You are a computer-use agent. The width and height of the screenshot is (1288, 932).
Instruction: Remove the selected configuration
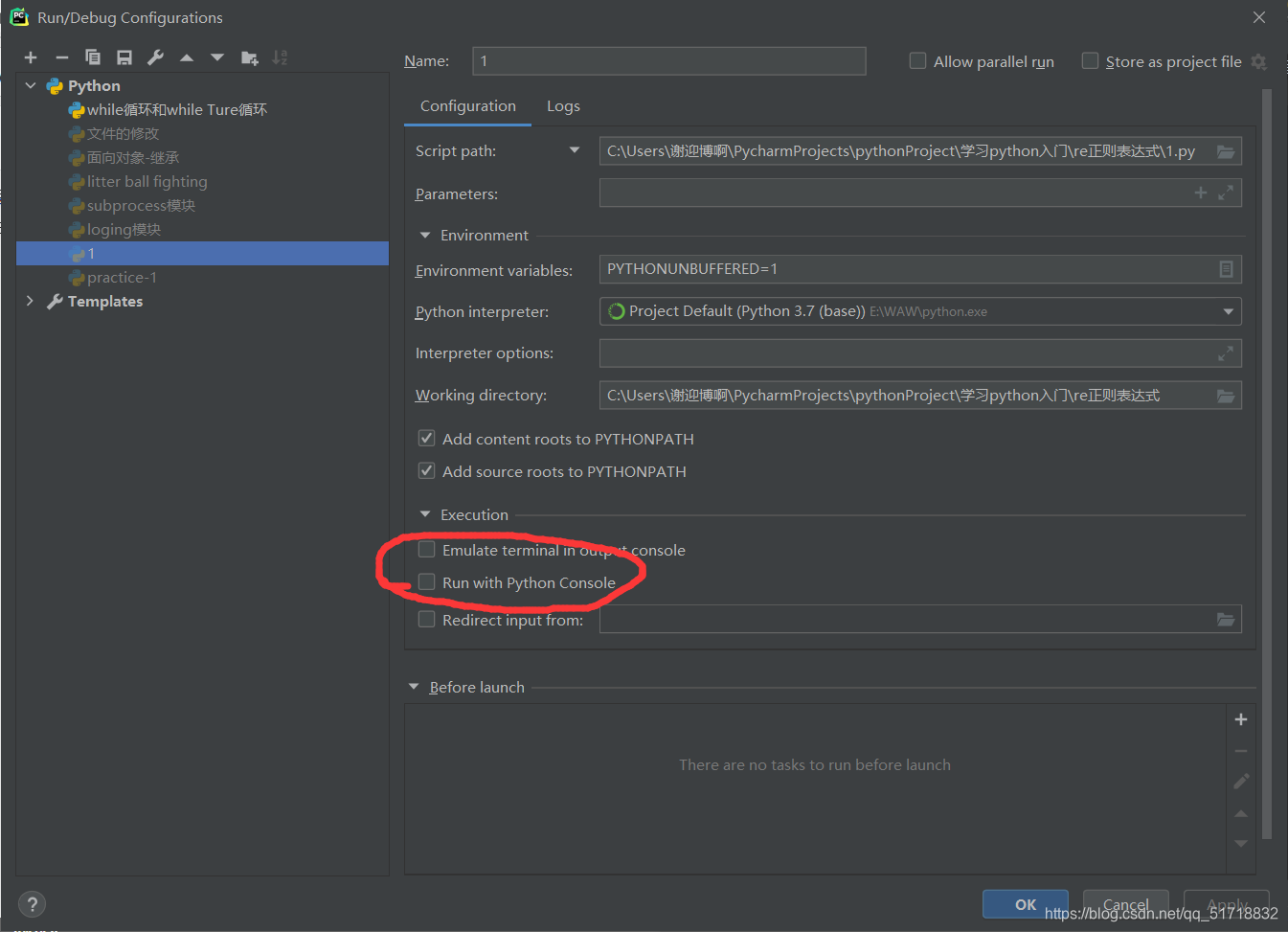coord(62,58)
